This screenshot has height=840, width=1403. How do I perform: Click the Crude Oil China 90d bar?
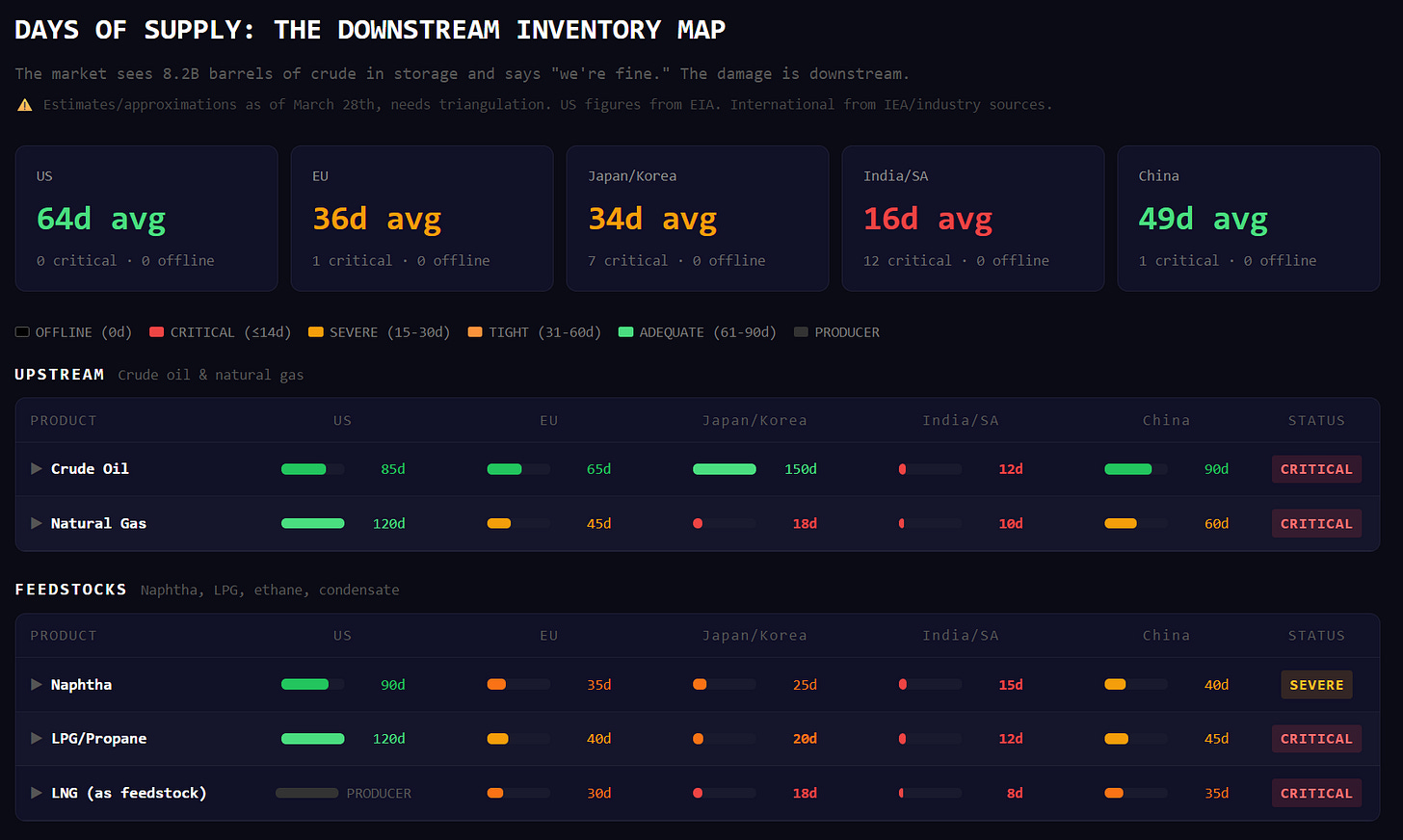tap(1136, 469)
